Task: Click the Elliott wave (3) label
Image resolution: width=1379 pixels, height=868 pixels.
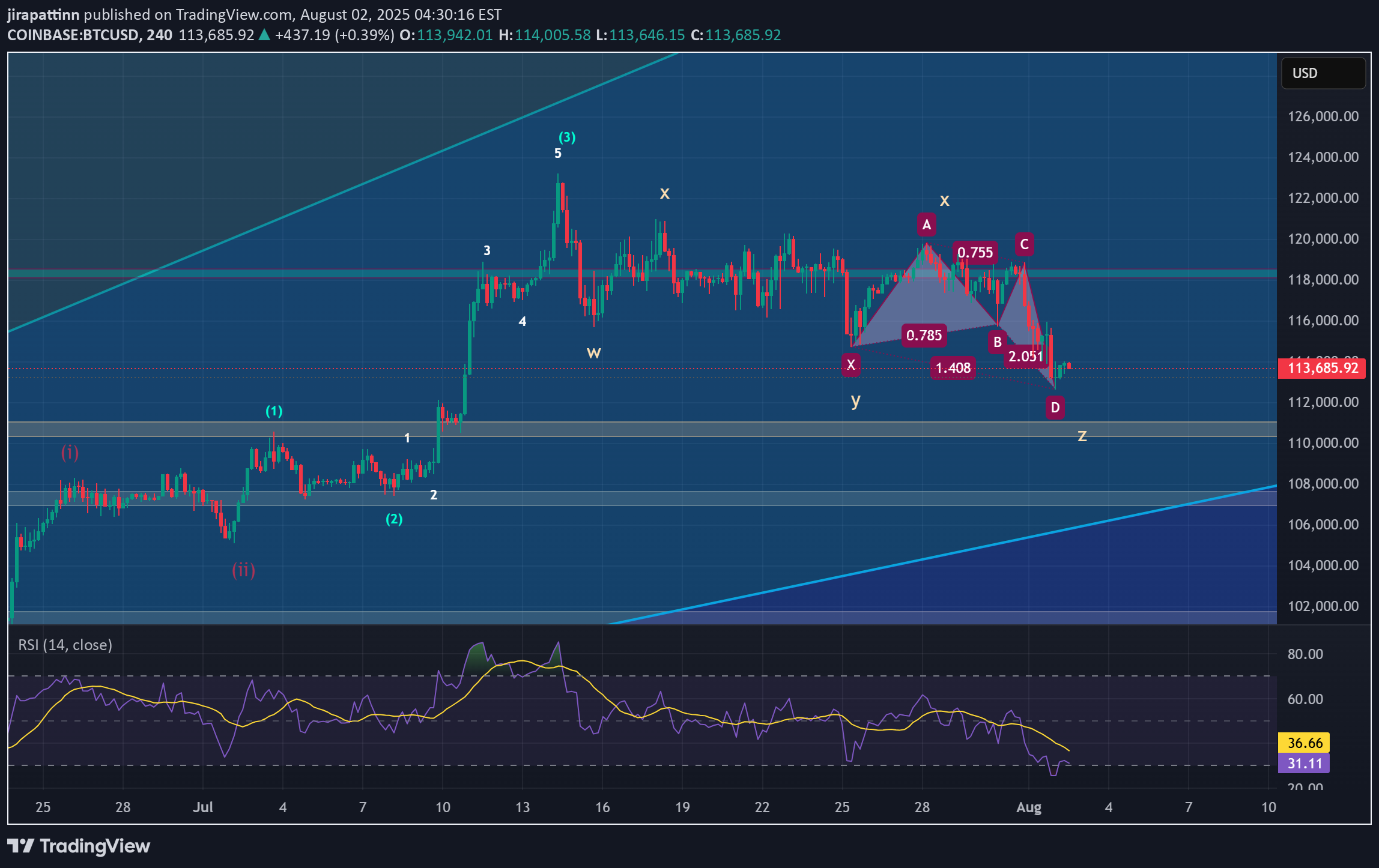Action: [x=566, y=137]
